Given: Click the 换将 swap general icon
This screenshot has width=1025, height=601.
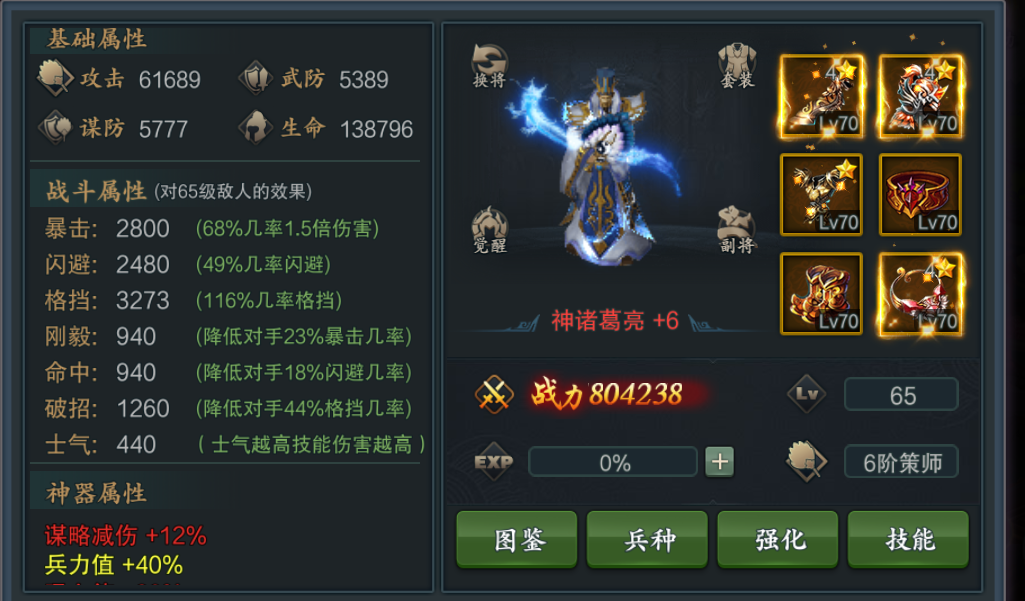Looking at the screenshot, I should pyautogui.click(x=490, y=66).
